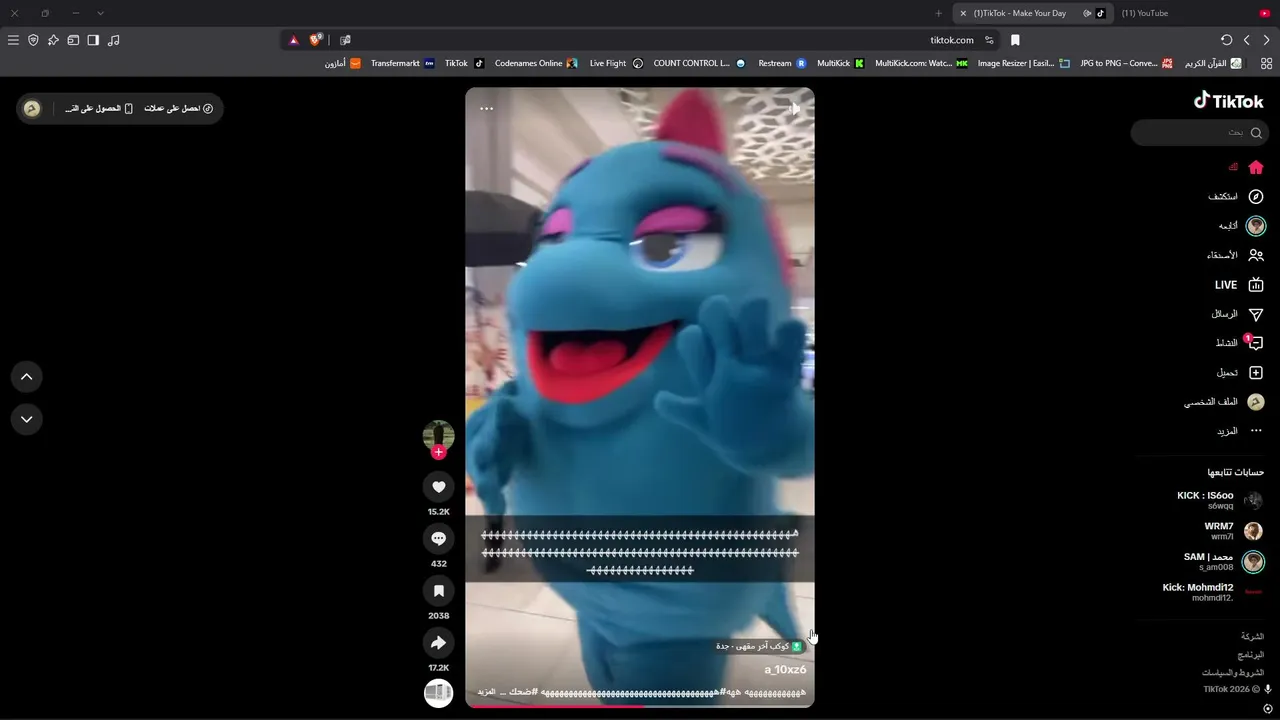1280x720 pixels.
Task: Open the Brave Rewards triangle icon
Action: click(x=294, y=40)
